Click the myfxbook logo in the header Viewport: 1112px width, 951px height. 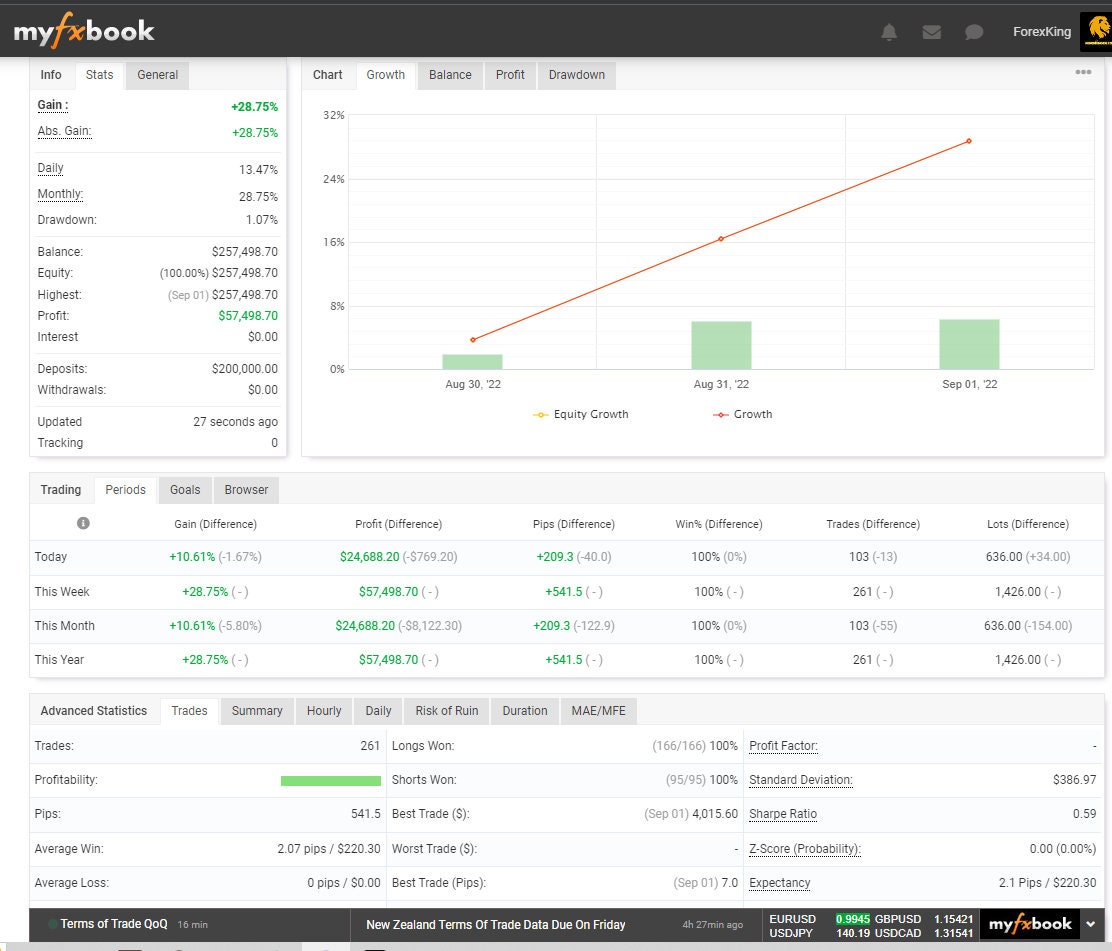click(x=82, y=31)
